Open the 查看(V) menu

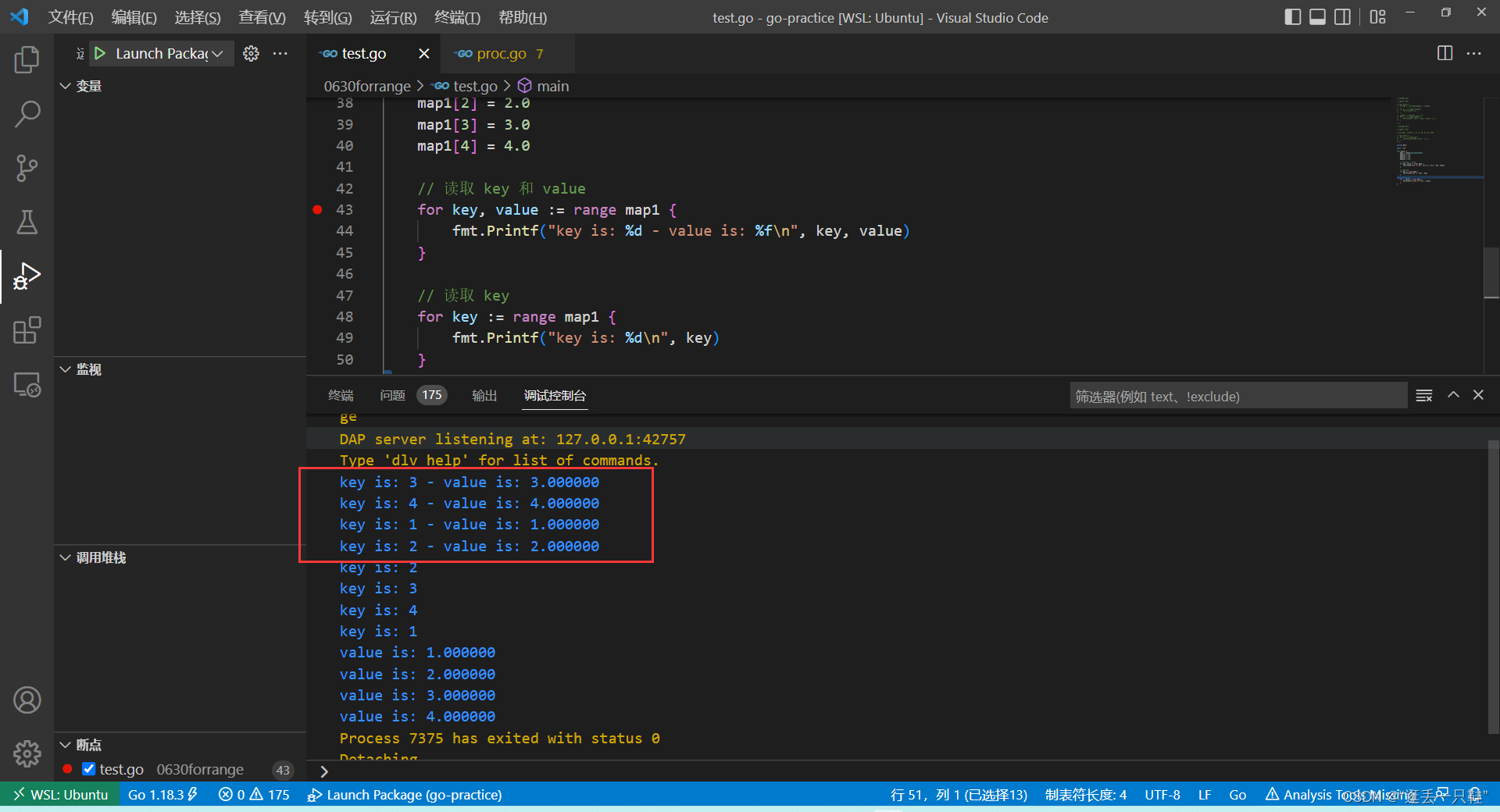pos(262,17)
